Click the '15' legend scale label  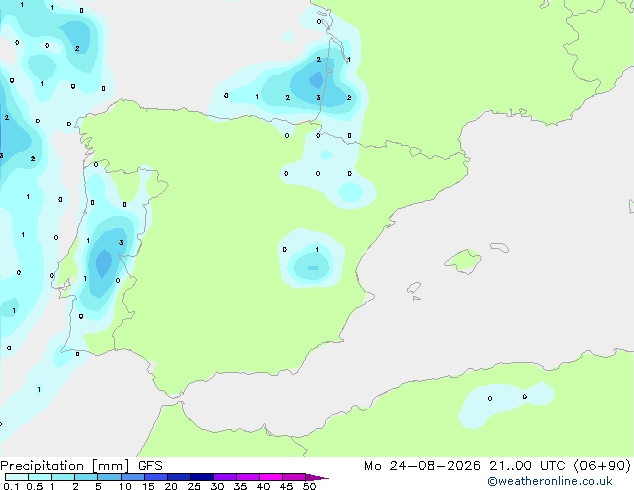point(148,486)
